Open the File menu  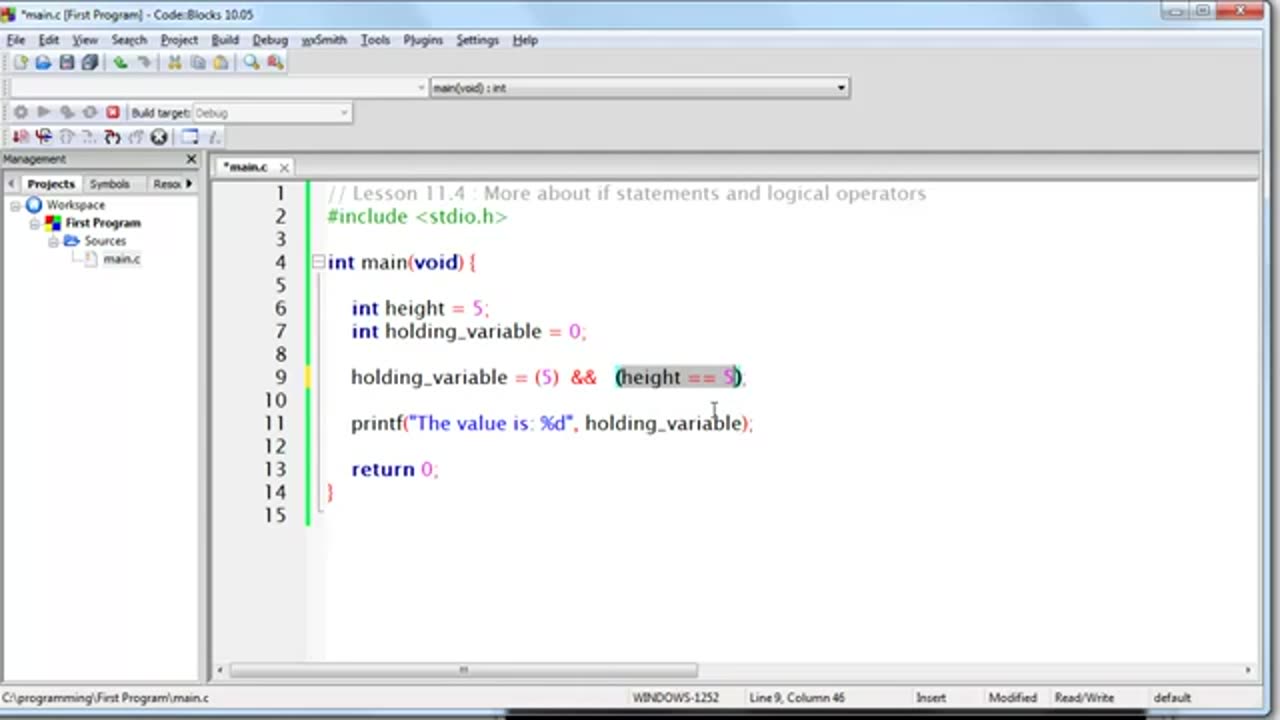16,40
